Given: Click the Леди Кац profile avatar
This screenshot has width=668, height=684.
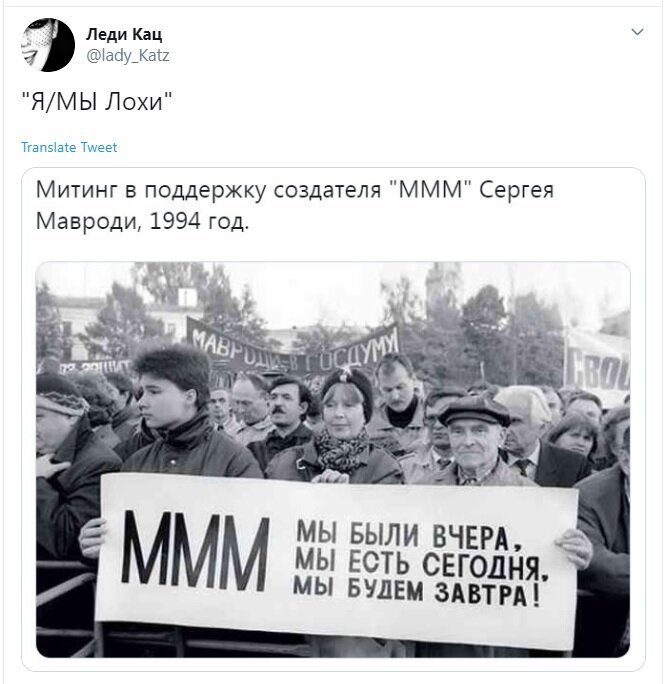Looking at the screenshot, I should click(48, 44).
